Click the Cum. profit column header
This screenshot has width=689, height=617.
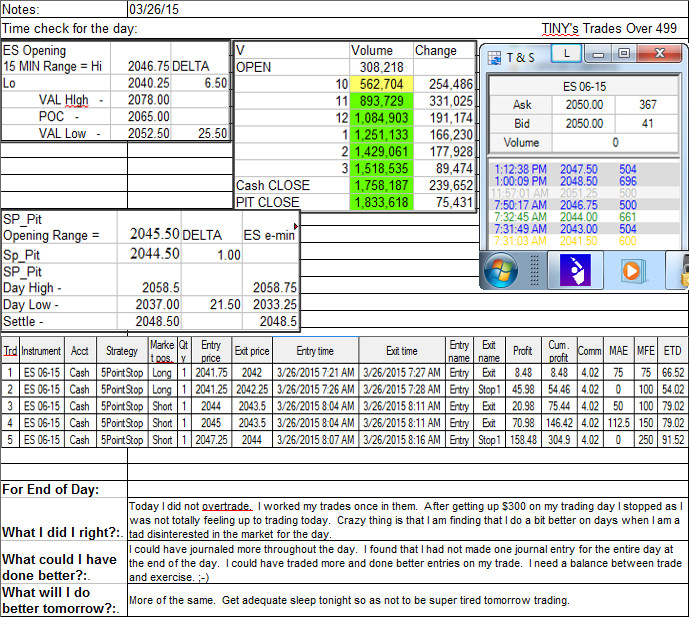click(558, 351)
